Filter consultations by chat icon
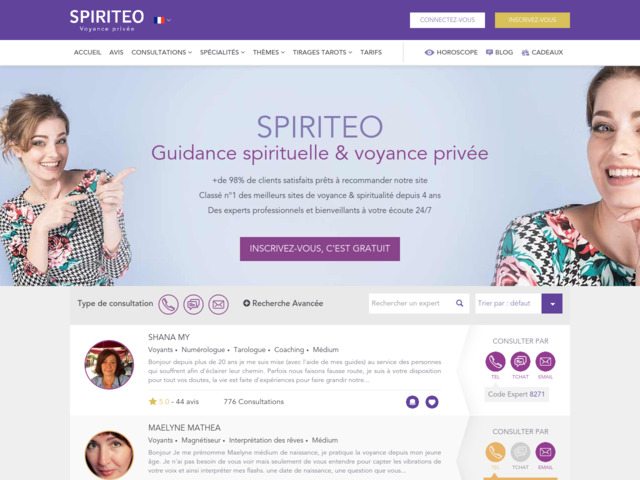 (x=193, y=304)
